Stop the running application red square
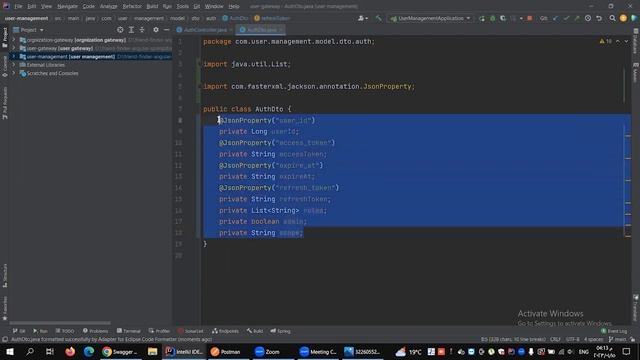Viewport: 640px width, 360px height. [530, 18]
